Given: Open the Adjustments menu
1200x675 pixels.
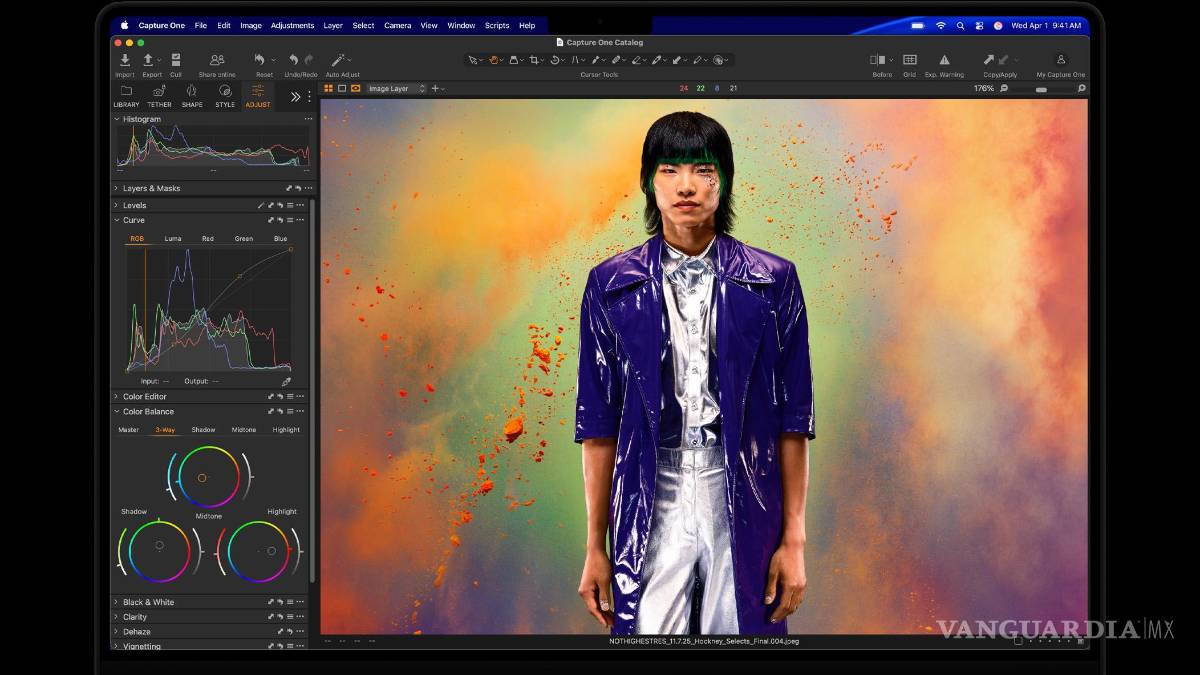Looking at the screenshot, I should pos(292,25).
